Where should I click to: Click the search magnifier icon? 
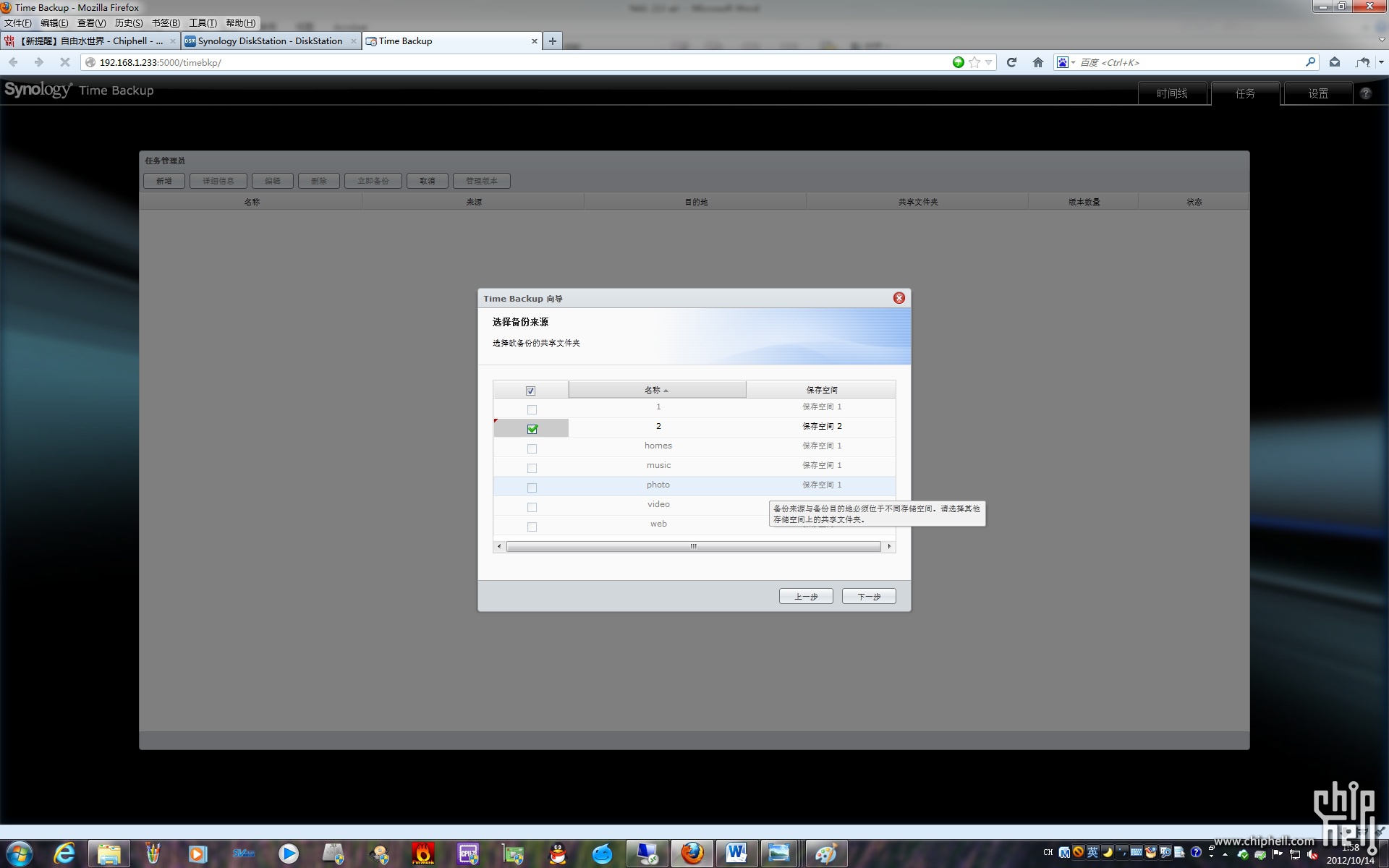pos(1310,62)
